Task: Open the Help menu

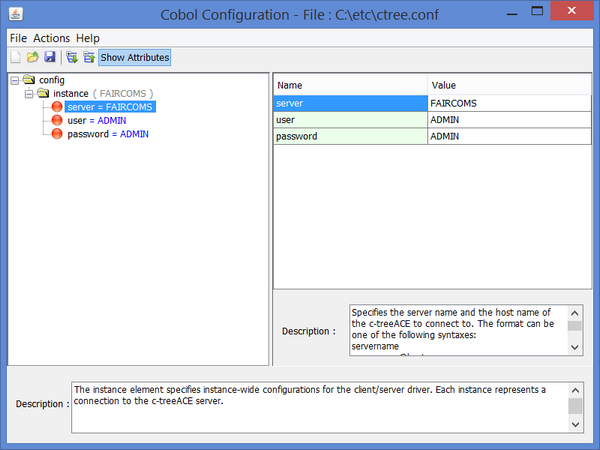Action: 88,38
